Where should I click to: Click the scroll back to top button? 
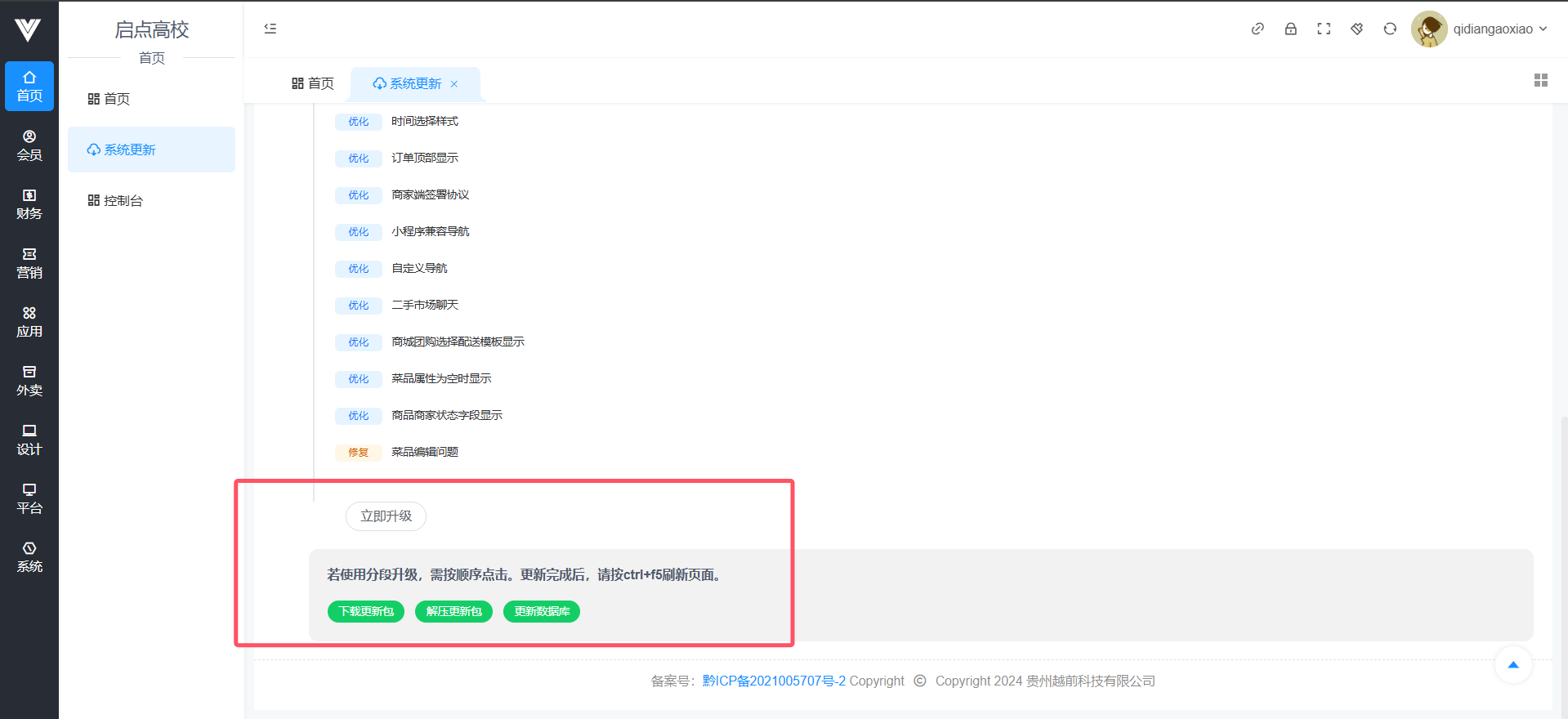point(1512,665)
